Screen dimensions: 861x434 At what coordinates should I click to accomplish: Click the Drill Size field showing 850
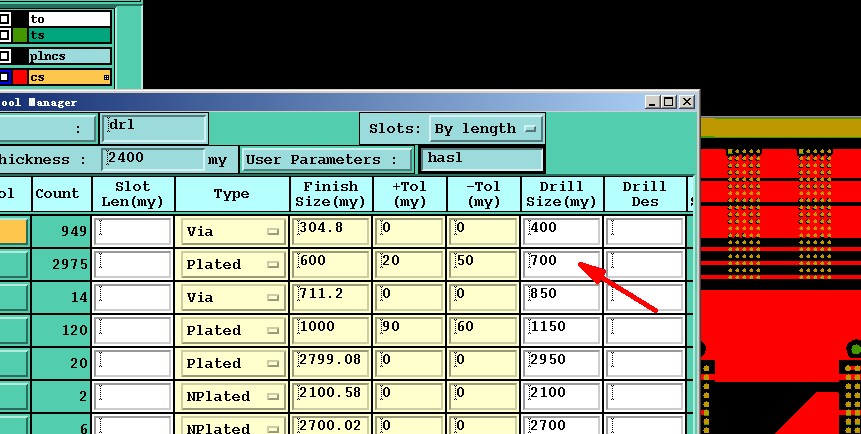tap(562, 297)
